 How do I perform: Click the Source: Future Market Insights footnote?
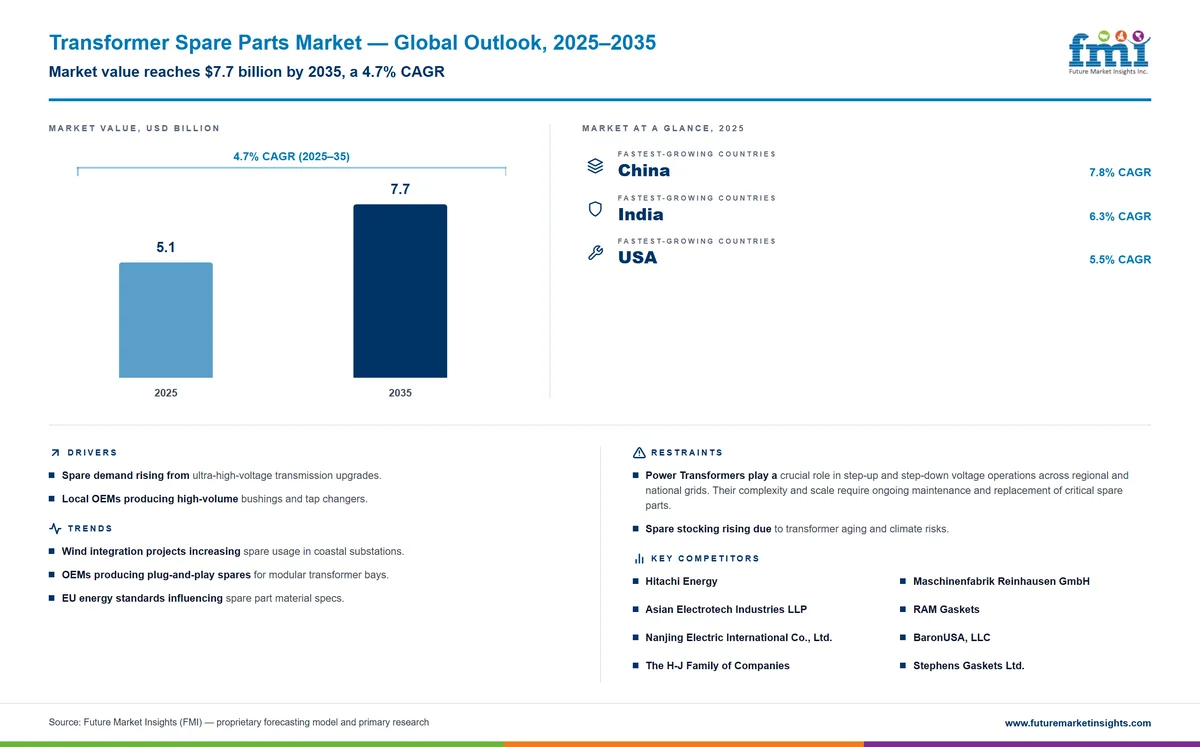coord(238,722)
